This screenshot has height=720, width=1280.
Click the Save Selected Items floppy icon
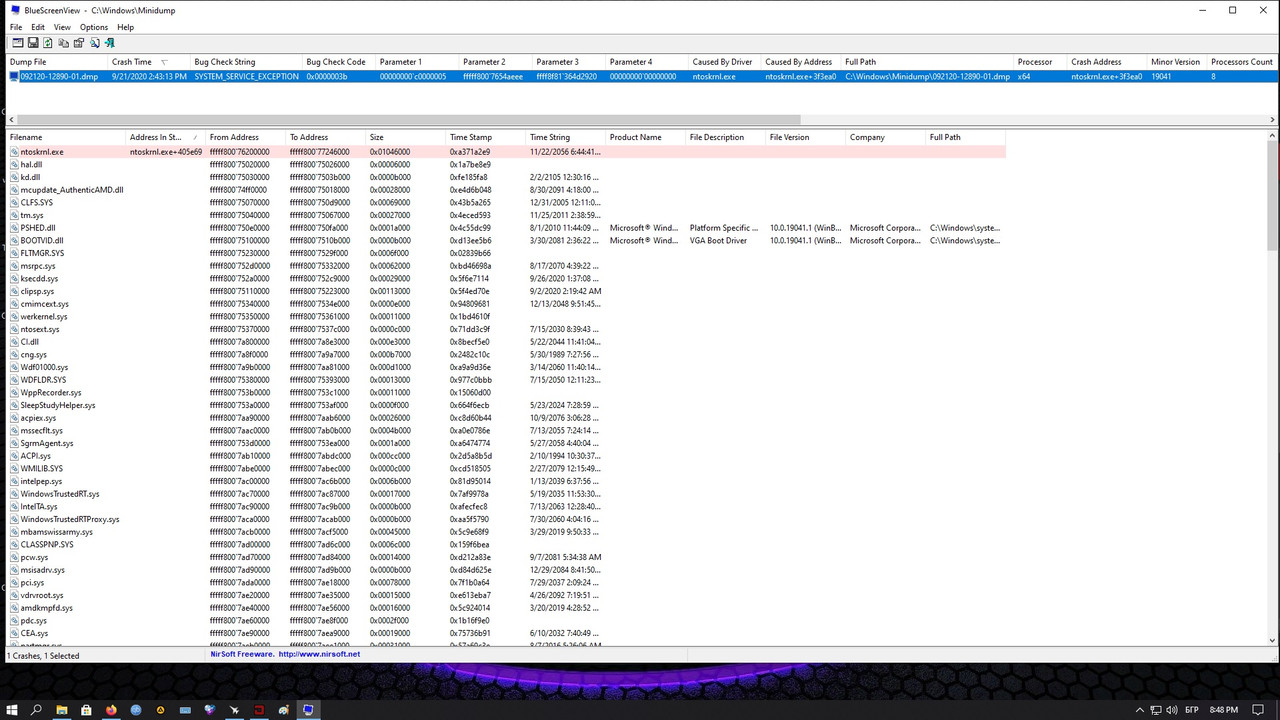pos(33,43)
